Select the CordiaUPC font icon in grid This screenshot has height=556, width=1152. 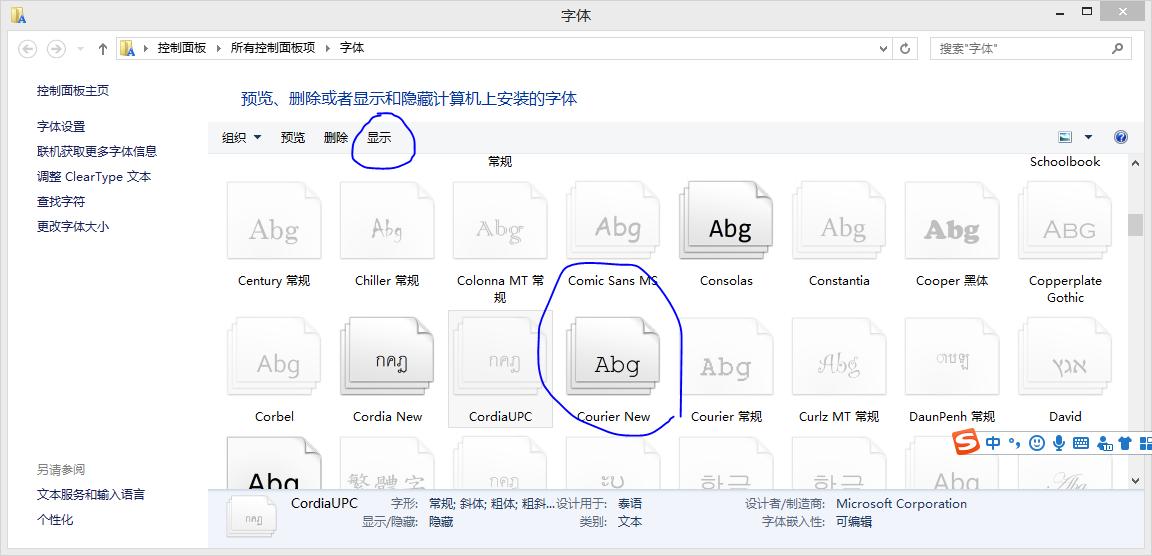coord(500,356)
